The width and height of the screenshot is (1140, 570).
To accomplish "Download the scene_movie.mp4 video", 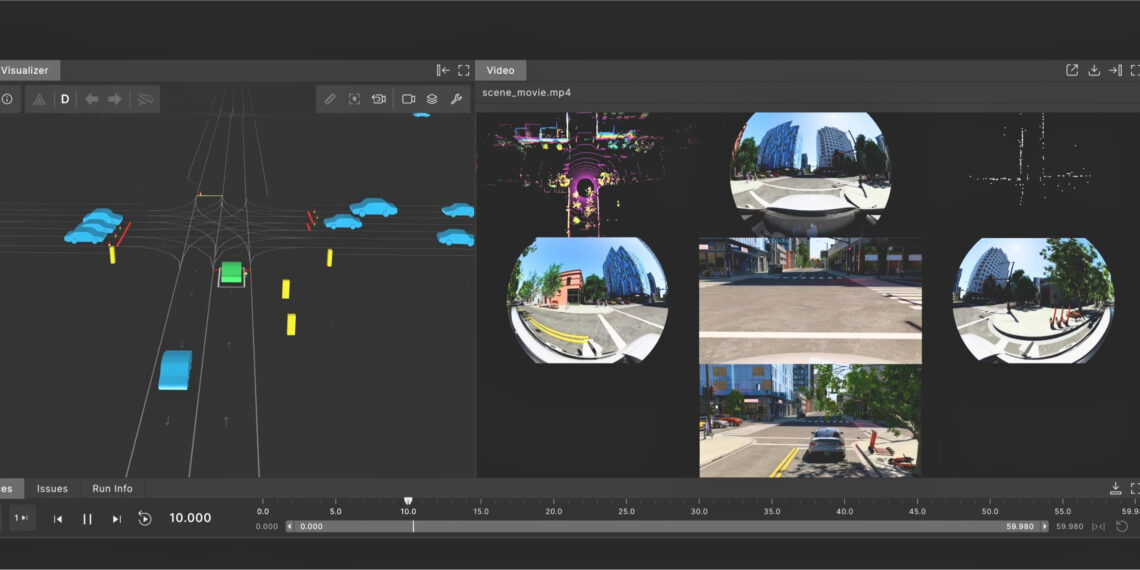I will coord(1094,70).
